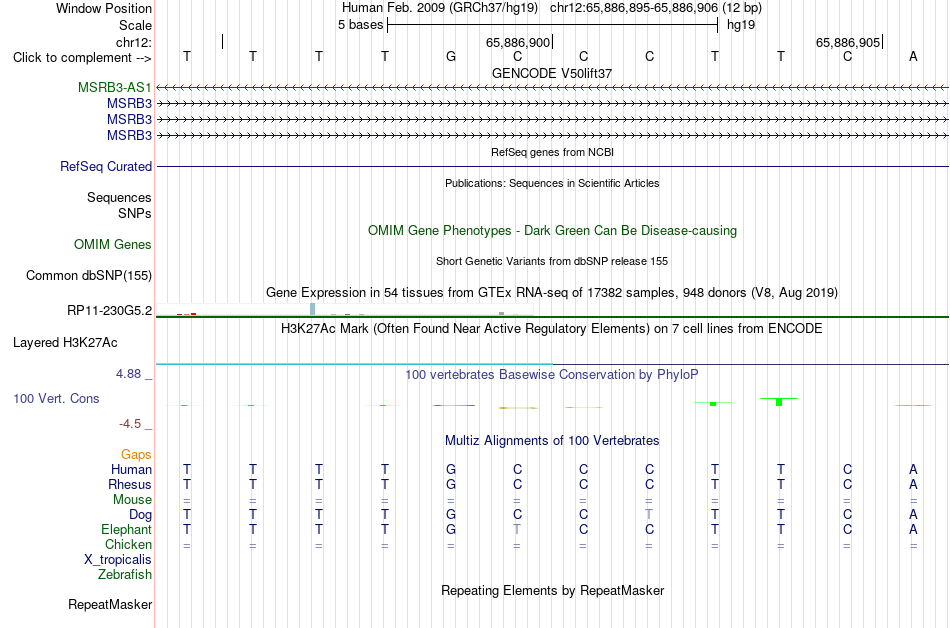Open the Layered H3K27Ac track label

click(x=65, y=343)
